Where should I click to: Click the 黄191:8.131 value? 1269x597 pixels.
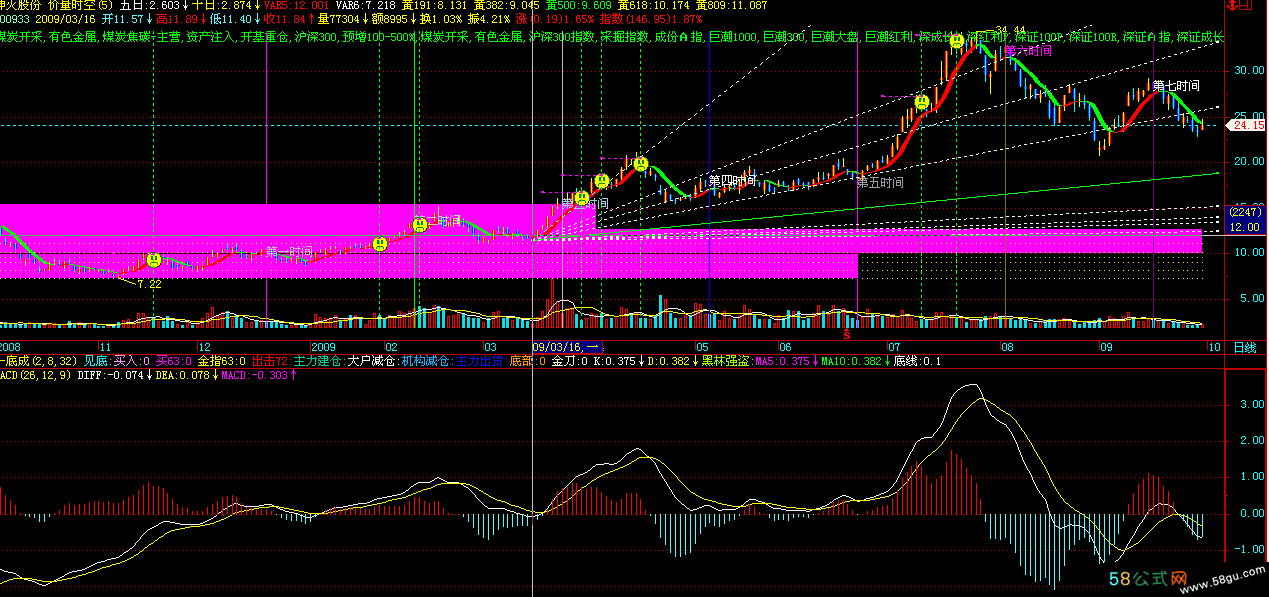(x=434, y=6)
